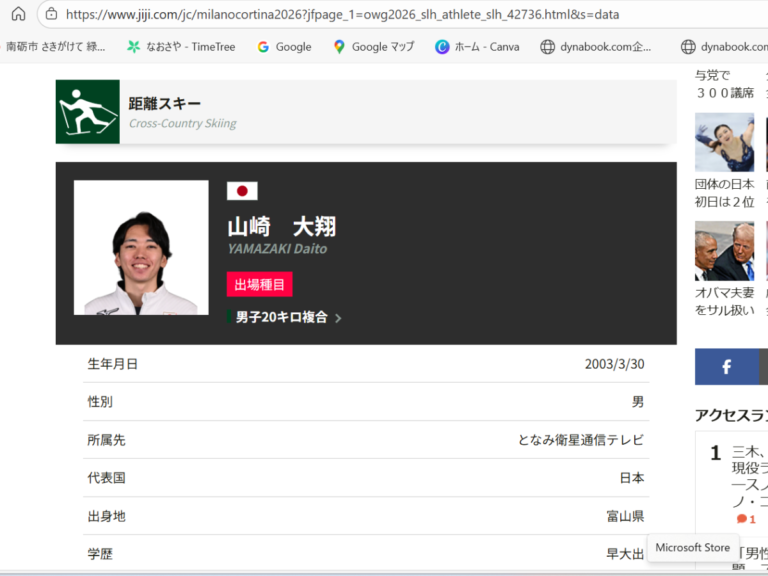This screenshot has width=768, height=576.
Task: Click the Japan flag icon
Action: click(242, 191)
